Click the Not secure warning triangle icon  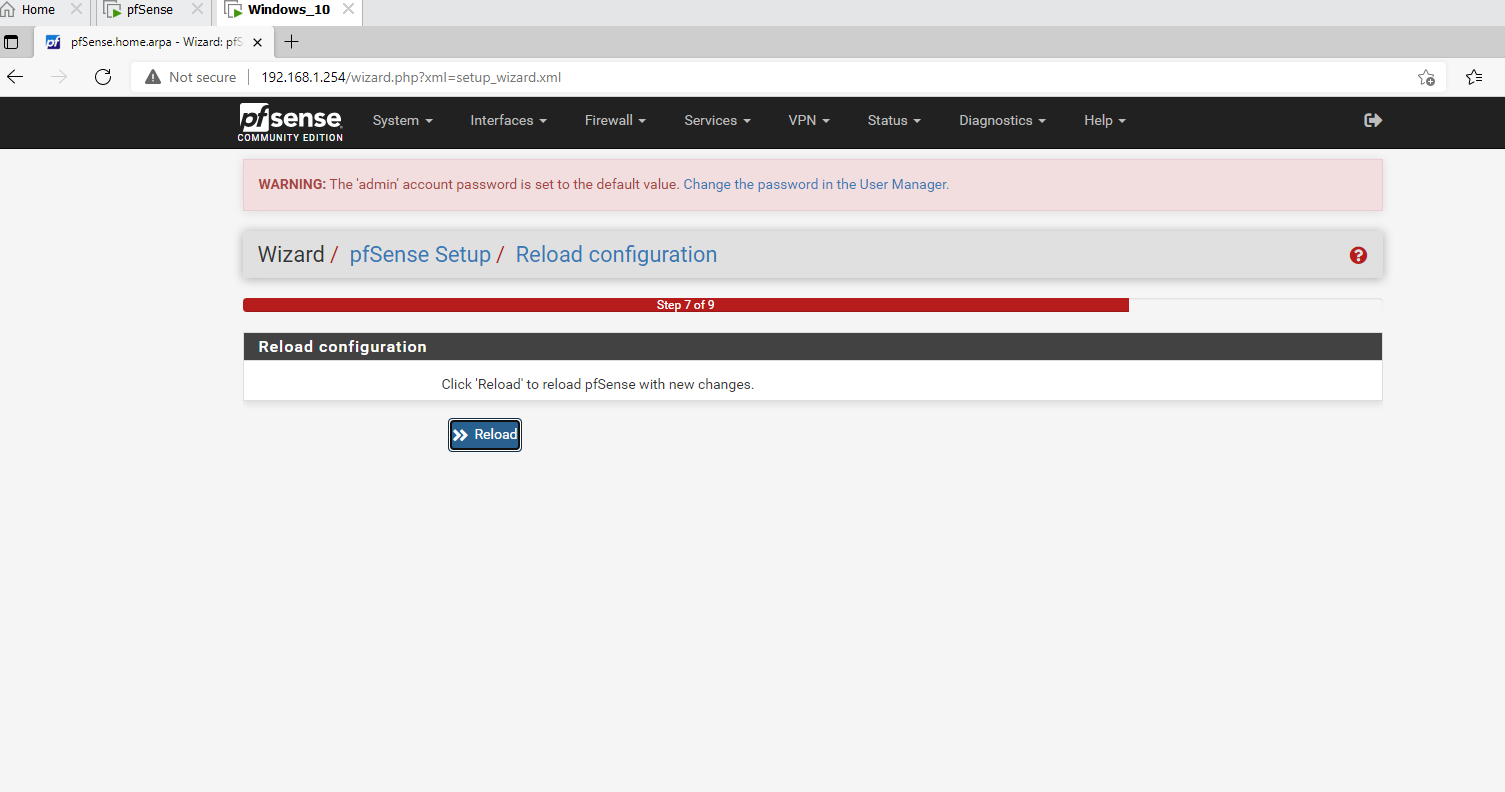pyautogui.click(x=153, y=77)
